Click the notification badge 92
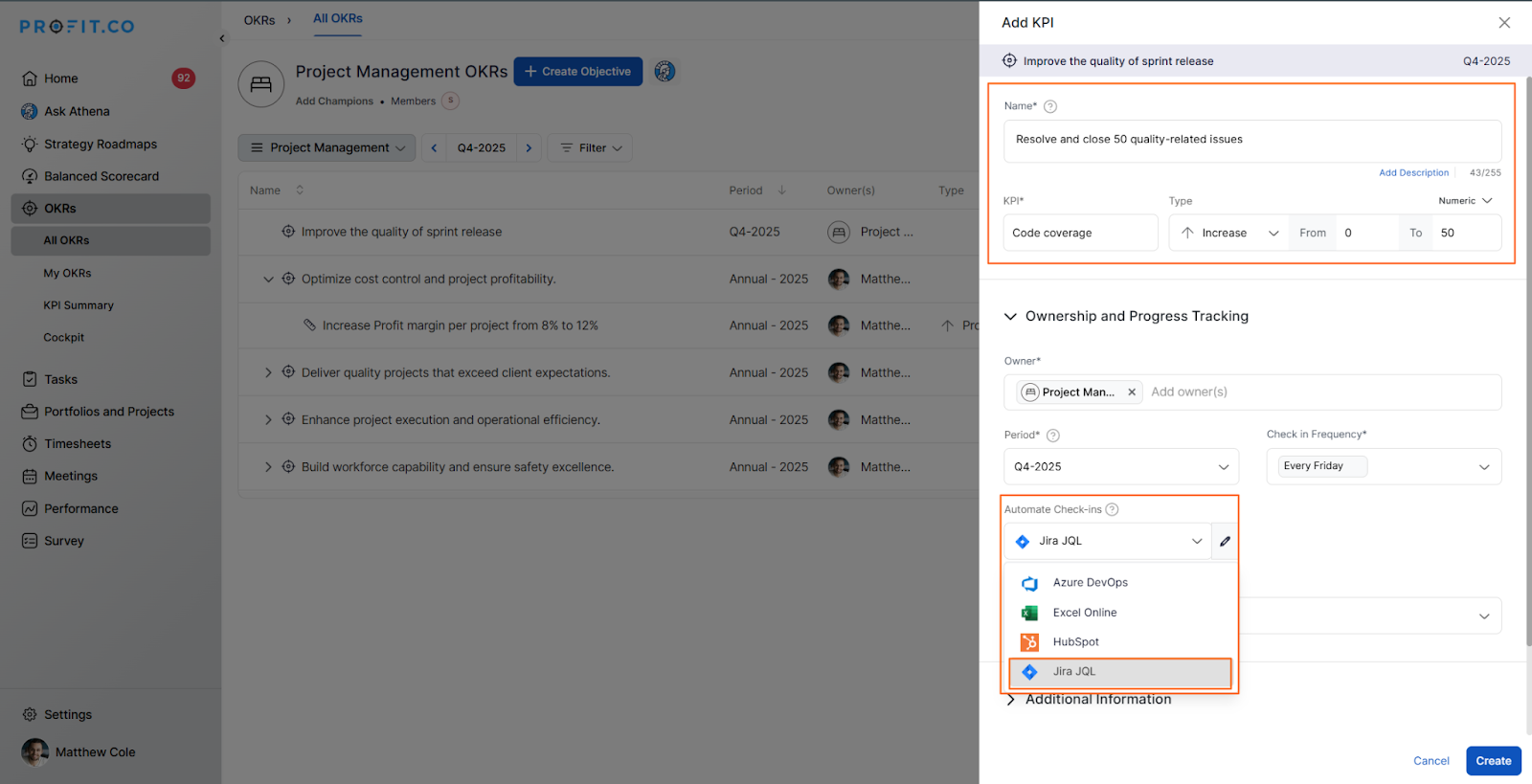Image resolution: width=1532 pixels, height=784 pixels. click(184, 78)
